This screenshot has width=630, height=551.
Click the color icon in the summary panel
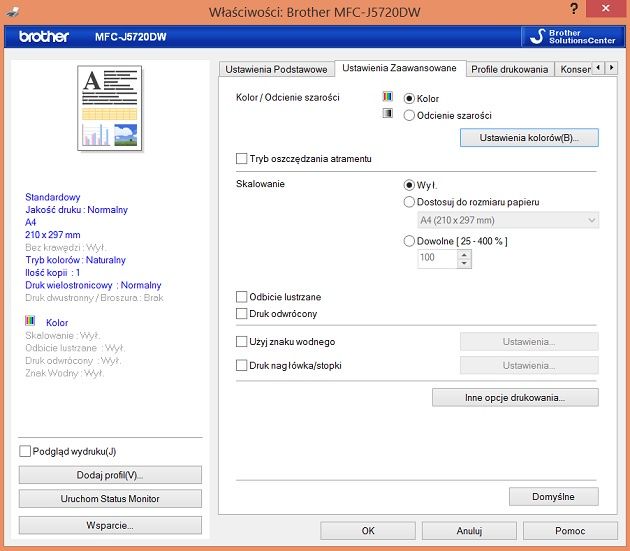point(30,320)
